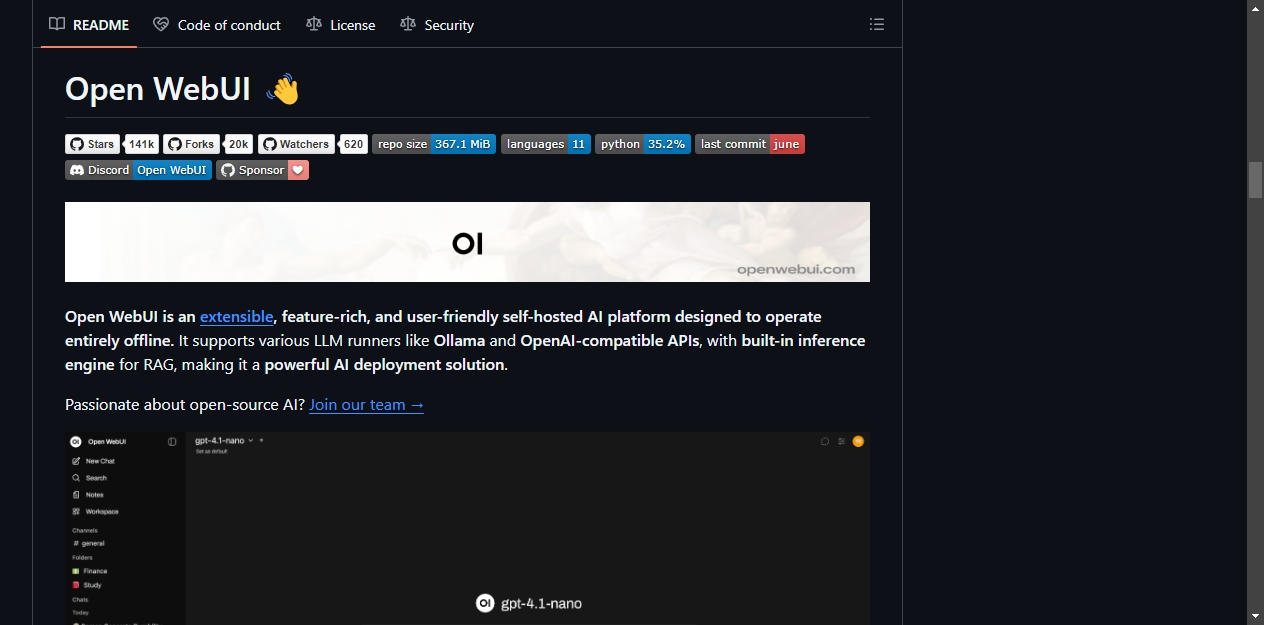Open the Open WebUI demo screenshot
1264x625 pixels.
(467, 528)
